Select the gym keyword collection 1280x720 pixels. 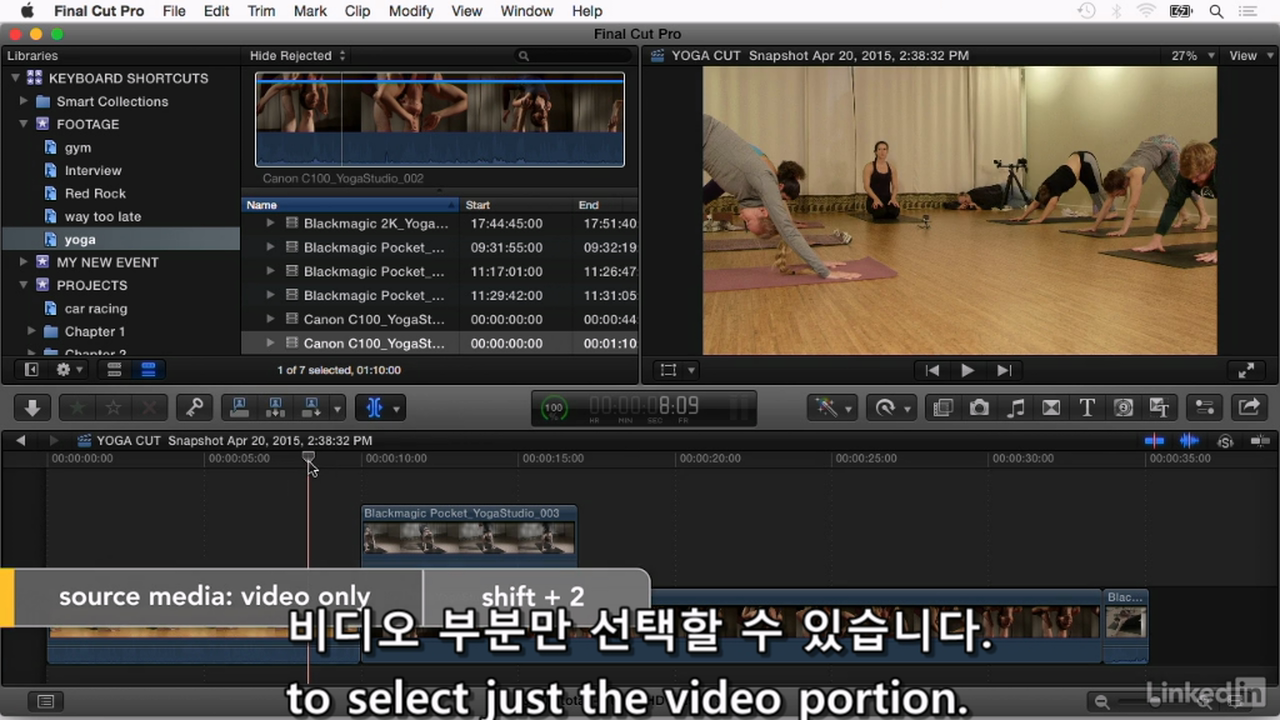click(x=78, y=147)
